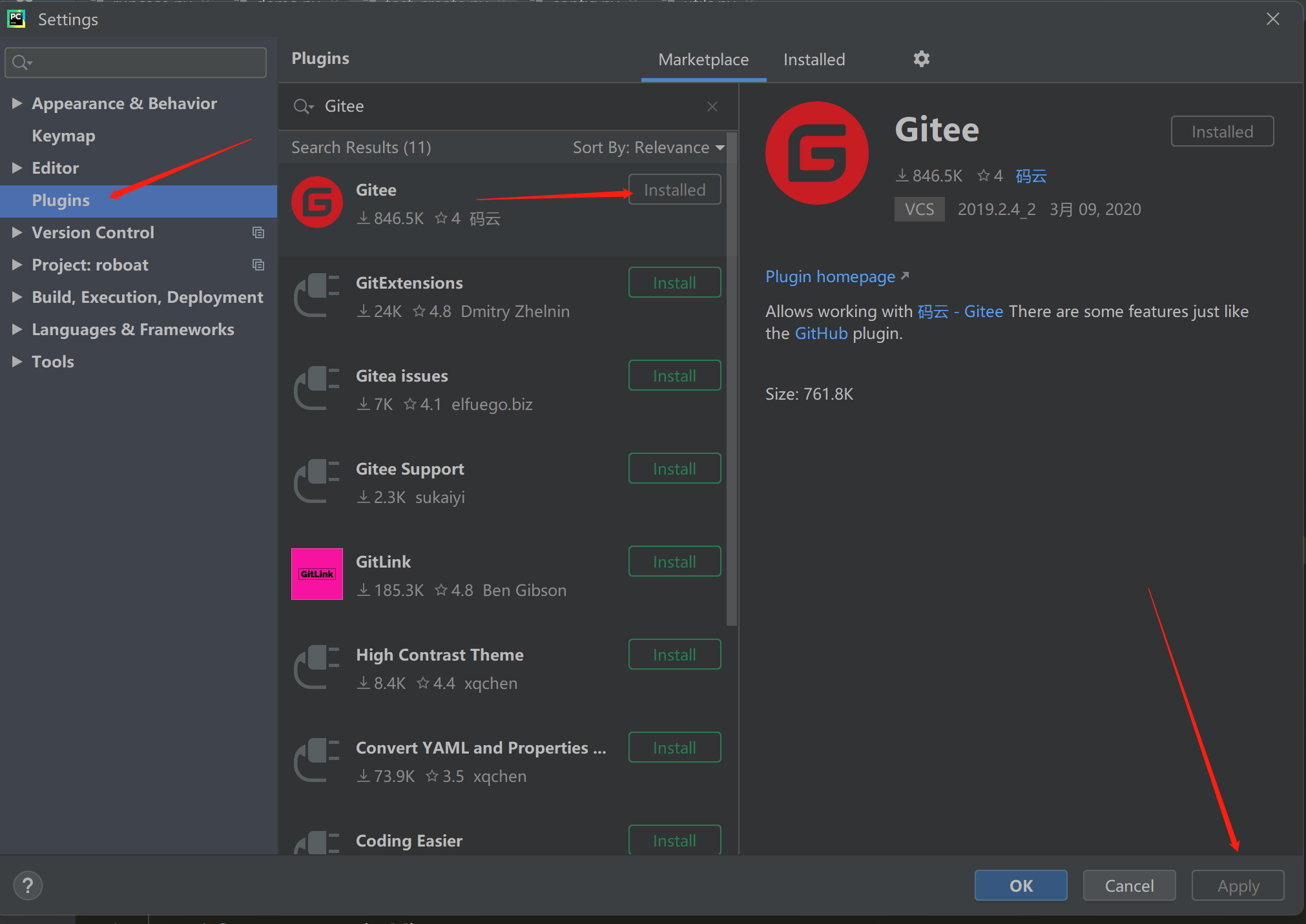Click the GitExtensions plug icon
Image resolution: width=1306 pixels, height=924 pixels.
[316, 295]
